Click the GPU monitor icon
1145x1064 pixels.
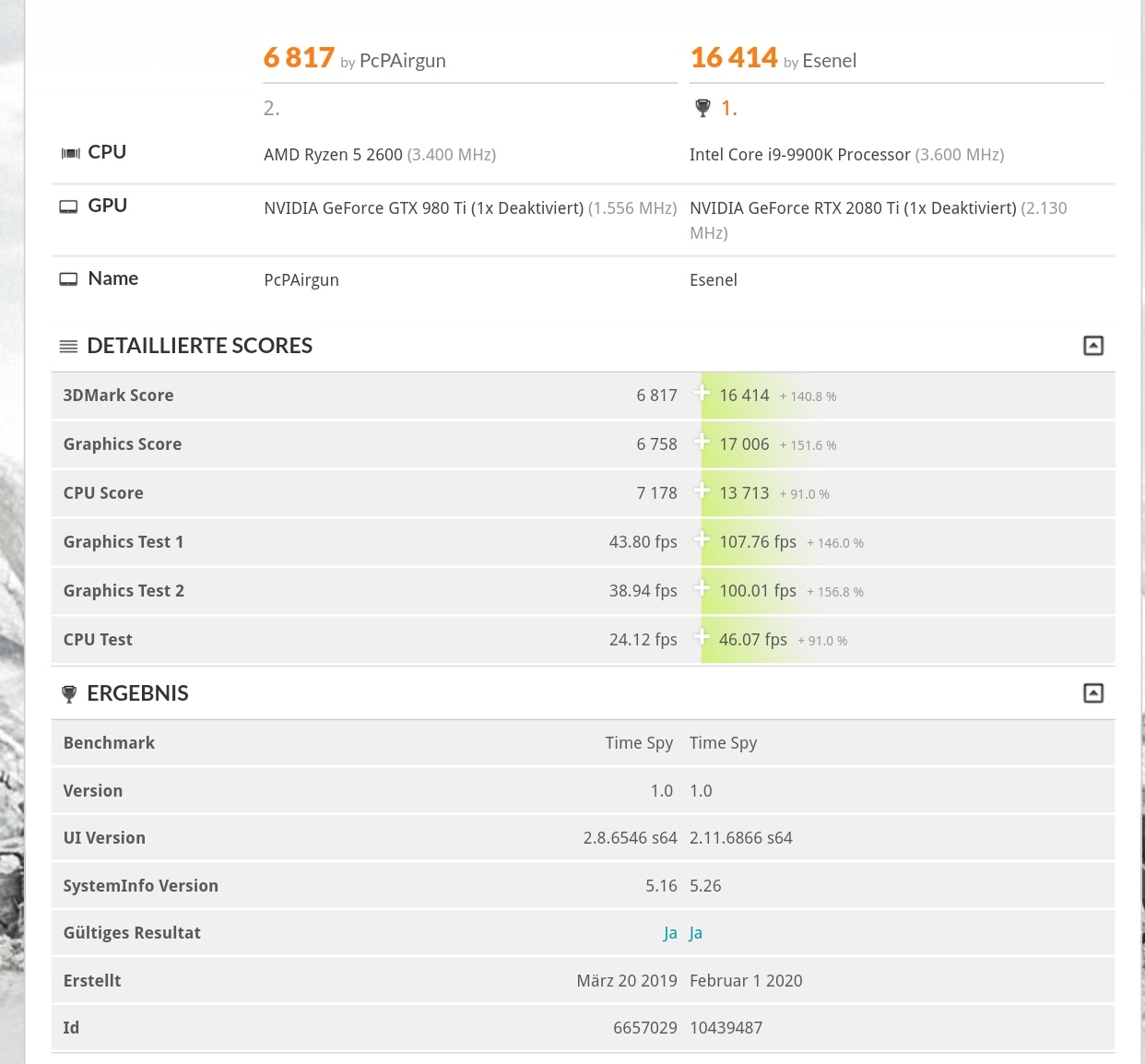coord(68,207)
